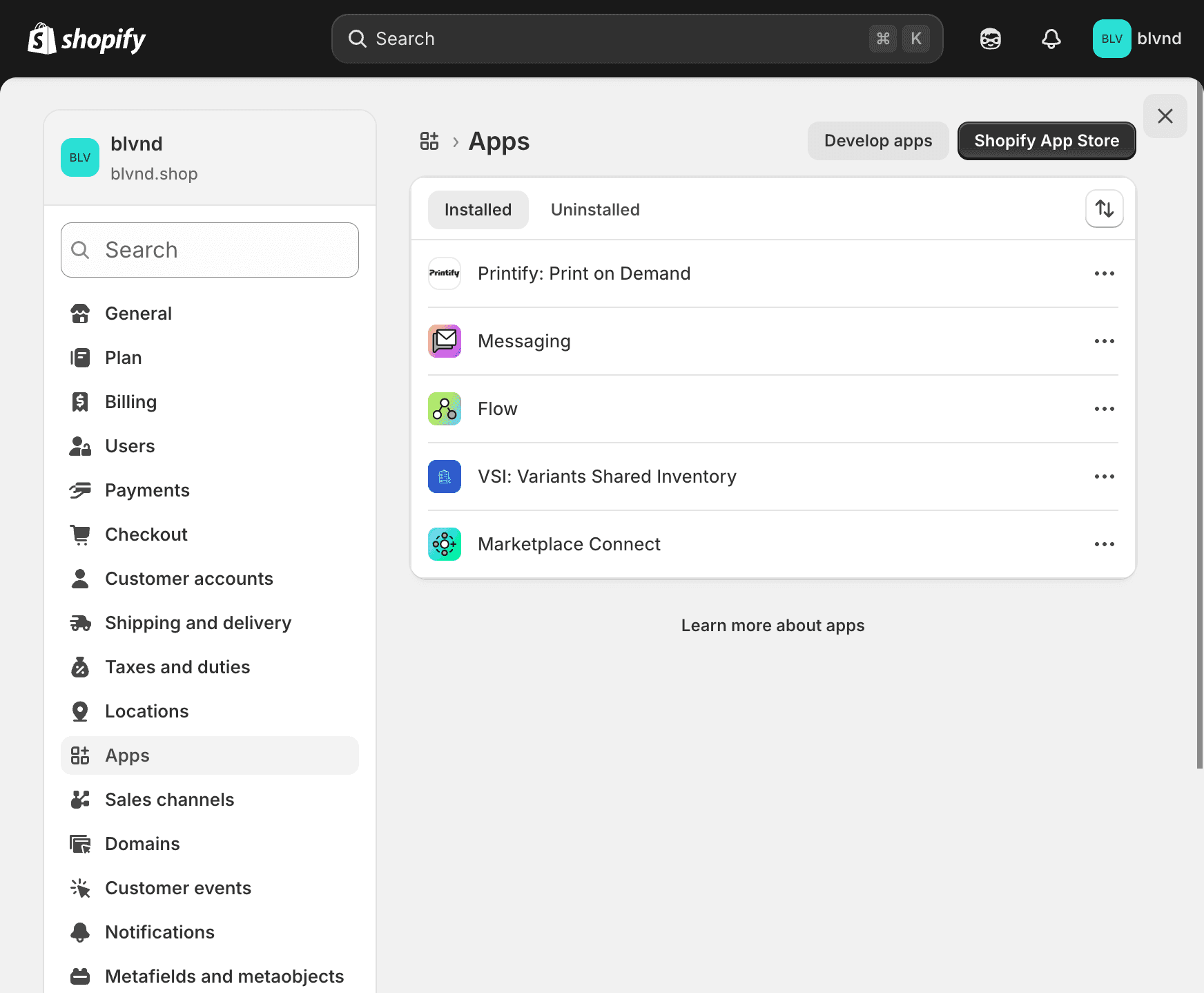Open notifications bell in top bar
Image resolution: width=1204 pixels, height=993 pixels.
click(x=1051, y=39)
